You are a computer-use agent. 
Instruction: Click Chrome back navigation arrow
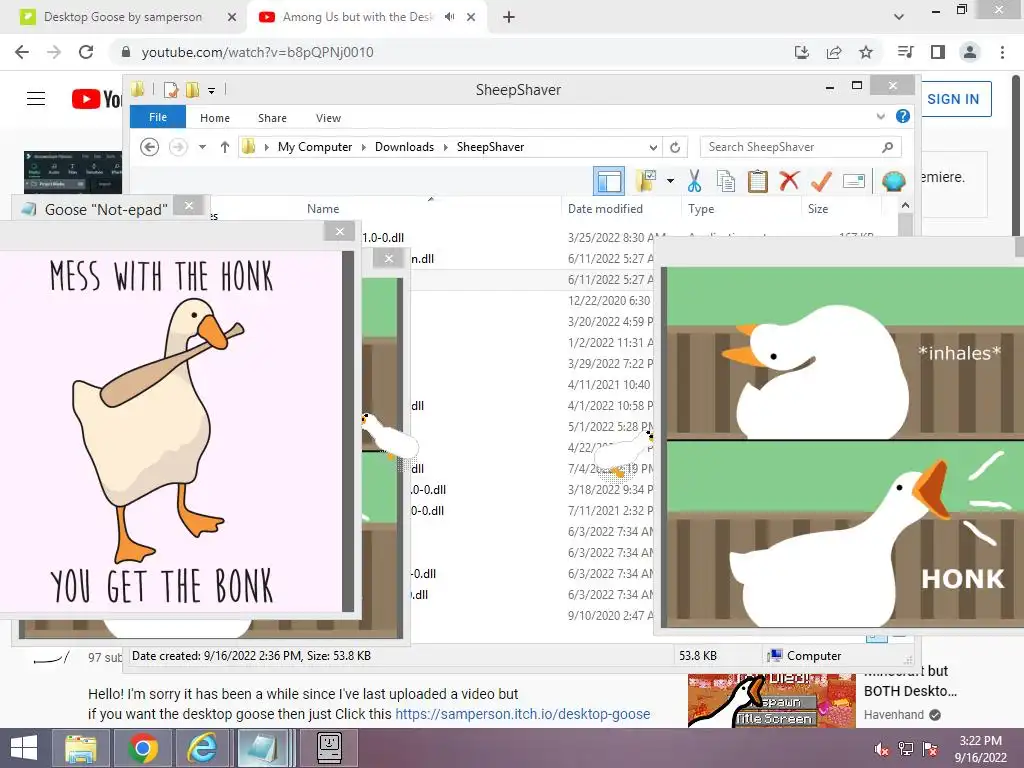(x=22, y=52)
